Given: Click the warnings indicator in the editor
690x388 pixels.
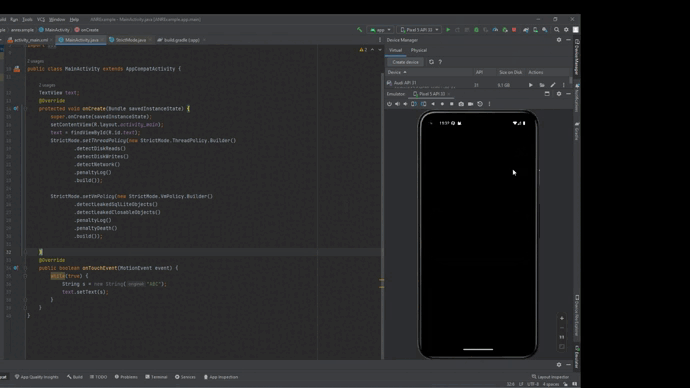Looking at the screenshot, I should click(x=363, y=50).
